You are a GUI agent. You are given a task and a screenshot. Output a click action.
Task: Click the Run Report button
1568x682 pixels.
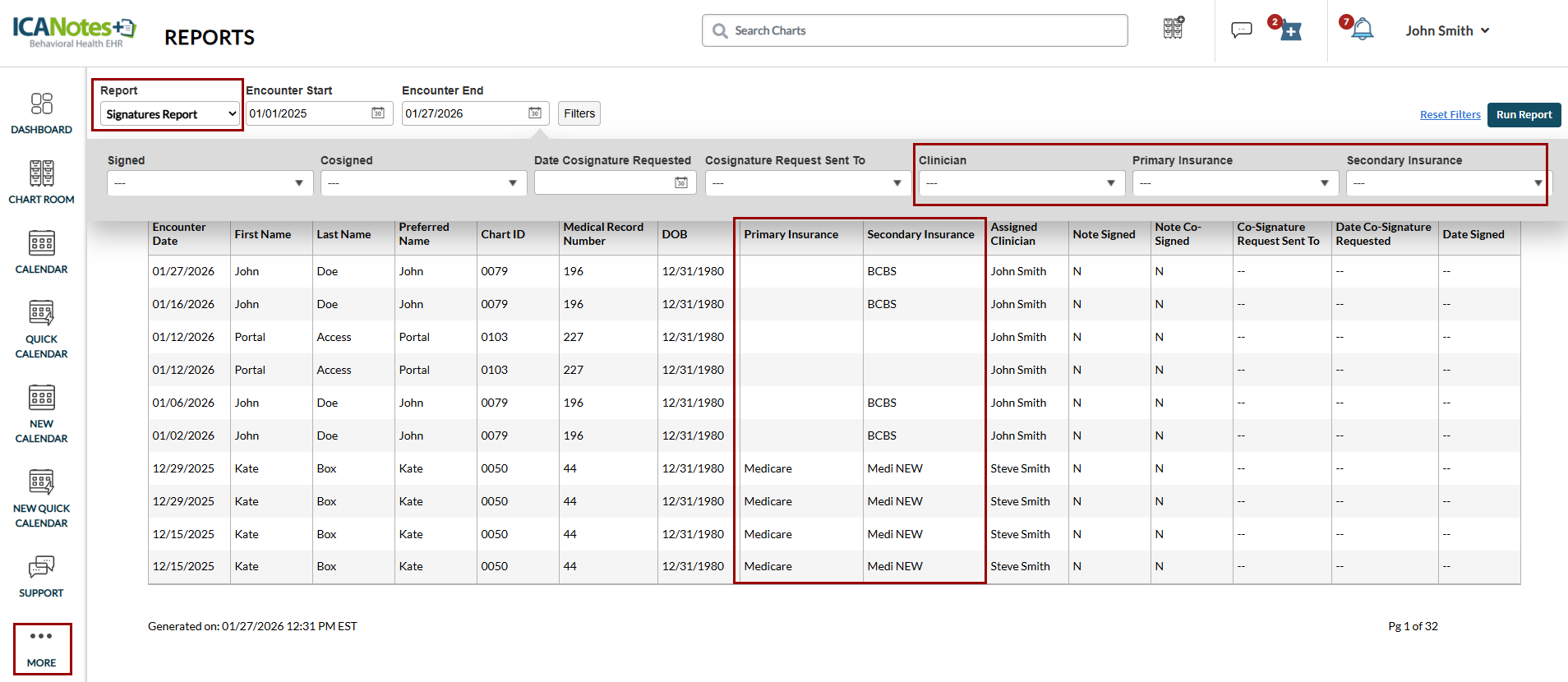point(1524,115)
